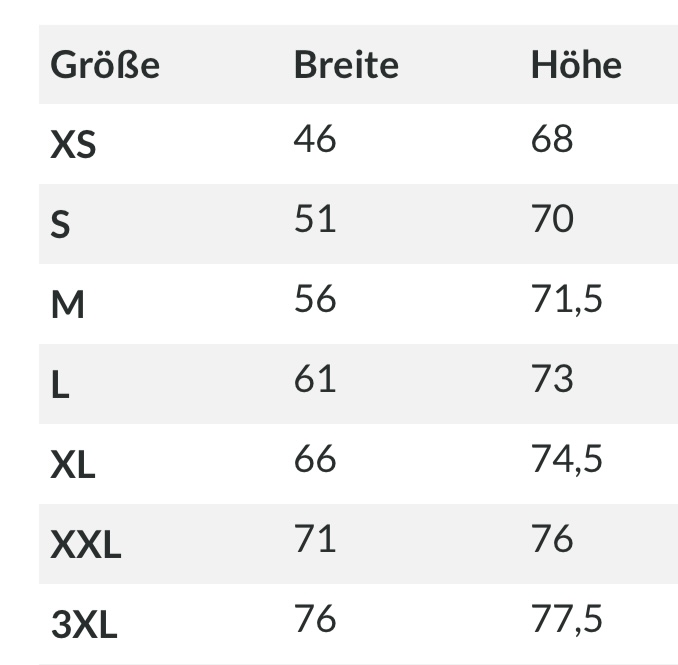Select the L size row label
Screen dimensions: 678x665
[60, 386]
